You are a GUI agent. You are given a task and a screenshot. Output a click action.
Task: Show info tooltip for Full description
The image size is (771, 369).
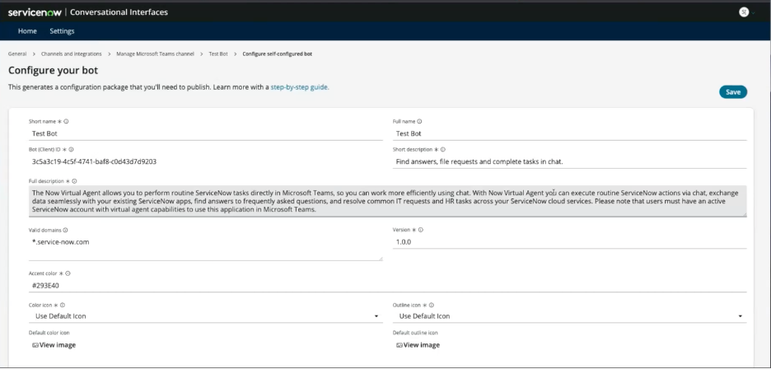[74, 181]
